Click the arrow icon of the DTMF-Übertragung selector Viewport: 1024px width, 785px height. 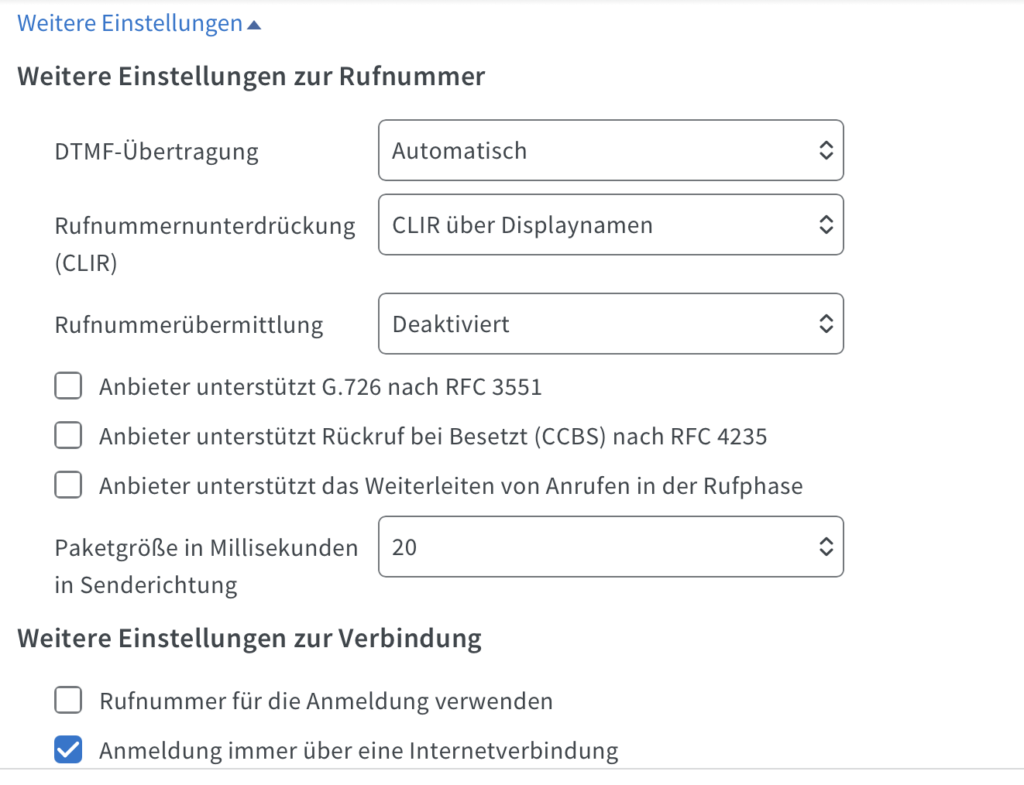[x=825, y=151]
